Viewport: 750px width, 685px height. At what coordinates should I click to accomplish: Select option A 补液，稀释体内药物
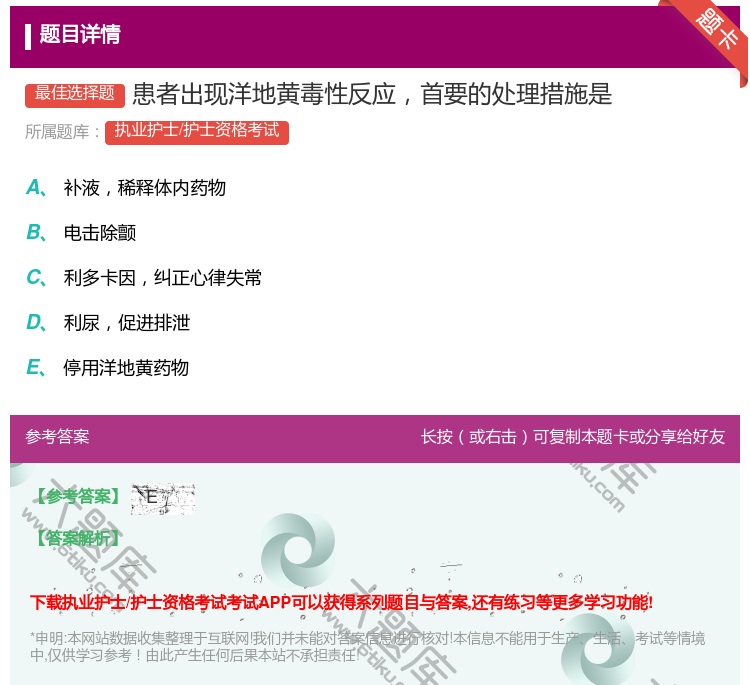pos(126,188)
